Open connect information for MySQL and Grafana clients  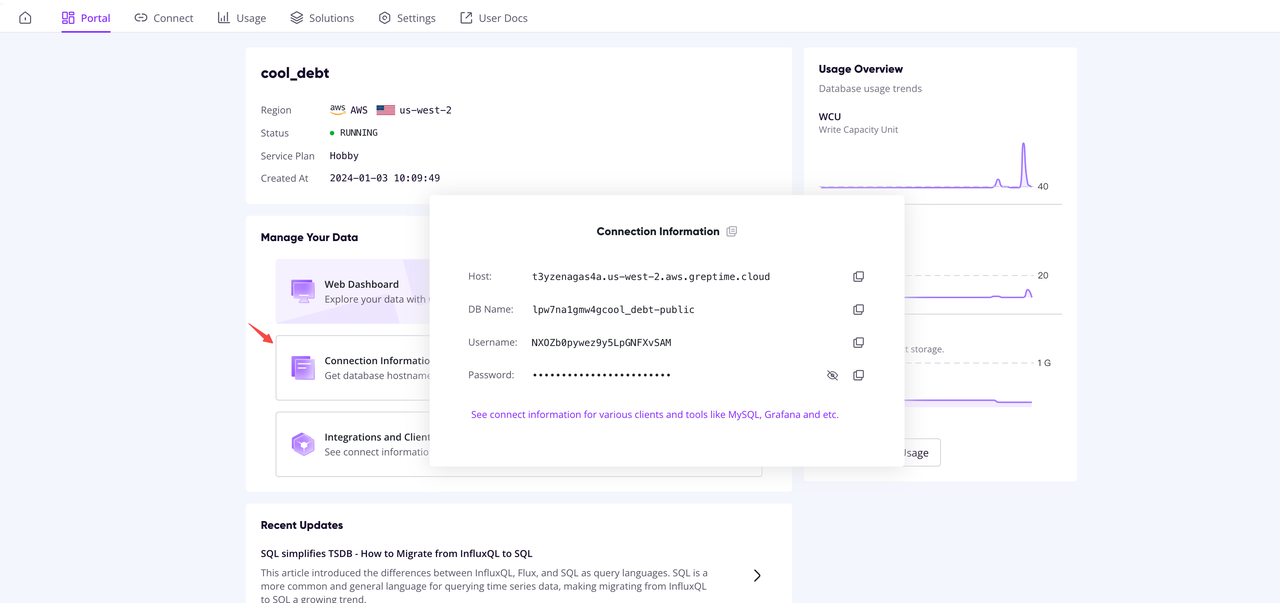(x=654, y=414)
